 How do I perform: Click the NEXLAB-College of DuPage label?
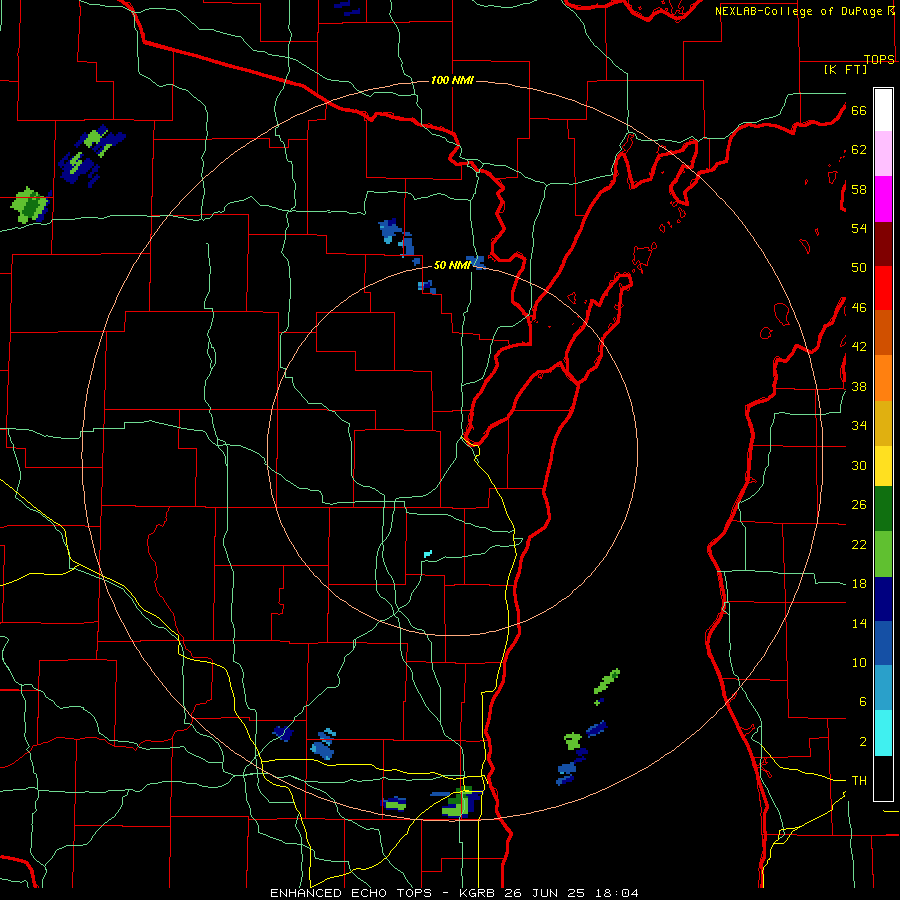pos(800,11)
